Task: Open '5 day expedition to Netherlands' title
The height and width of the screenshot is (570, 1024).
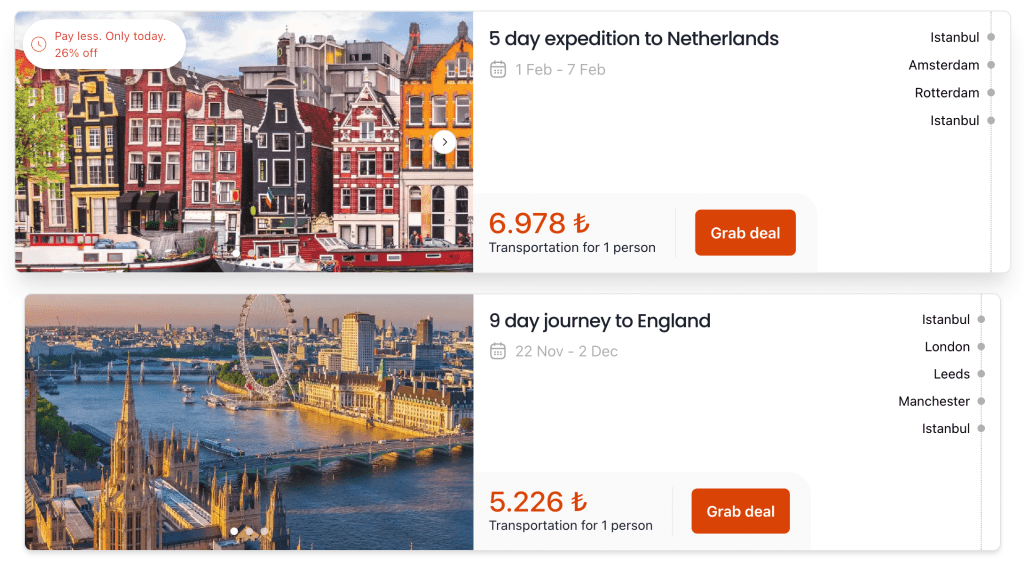Action: coord(633,39)
